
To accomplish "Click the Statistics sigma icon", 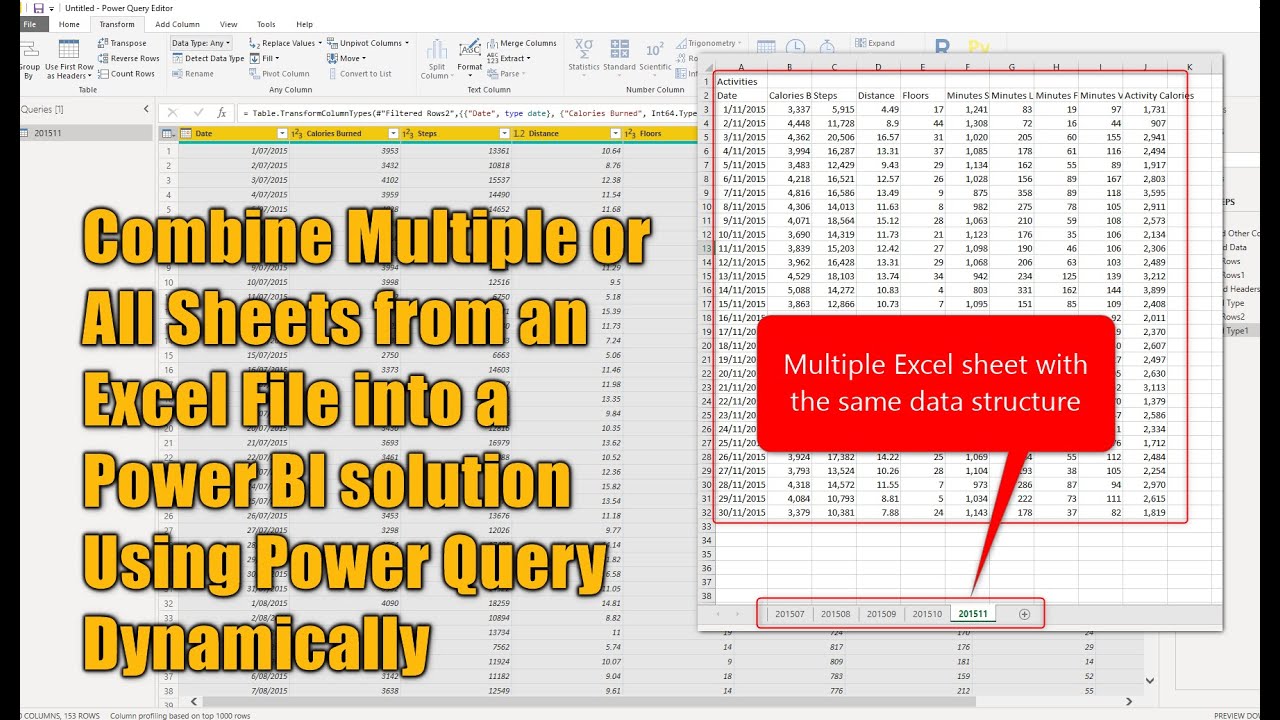I will coord(585,49).
